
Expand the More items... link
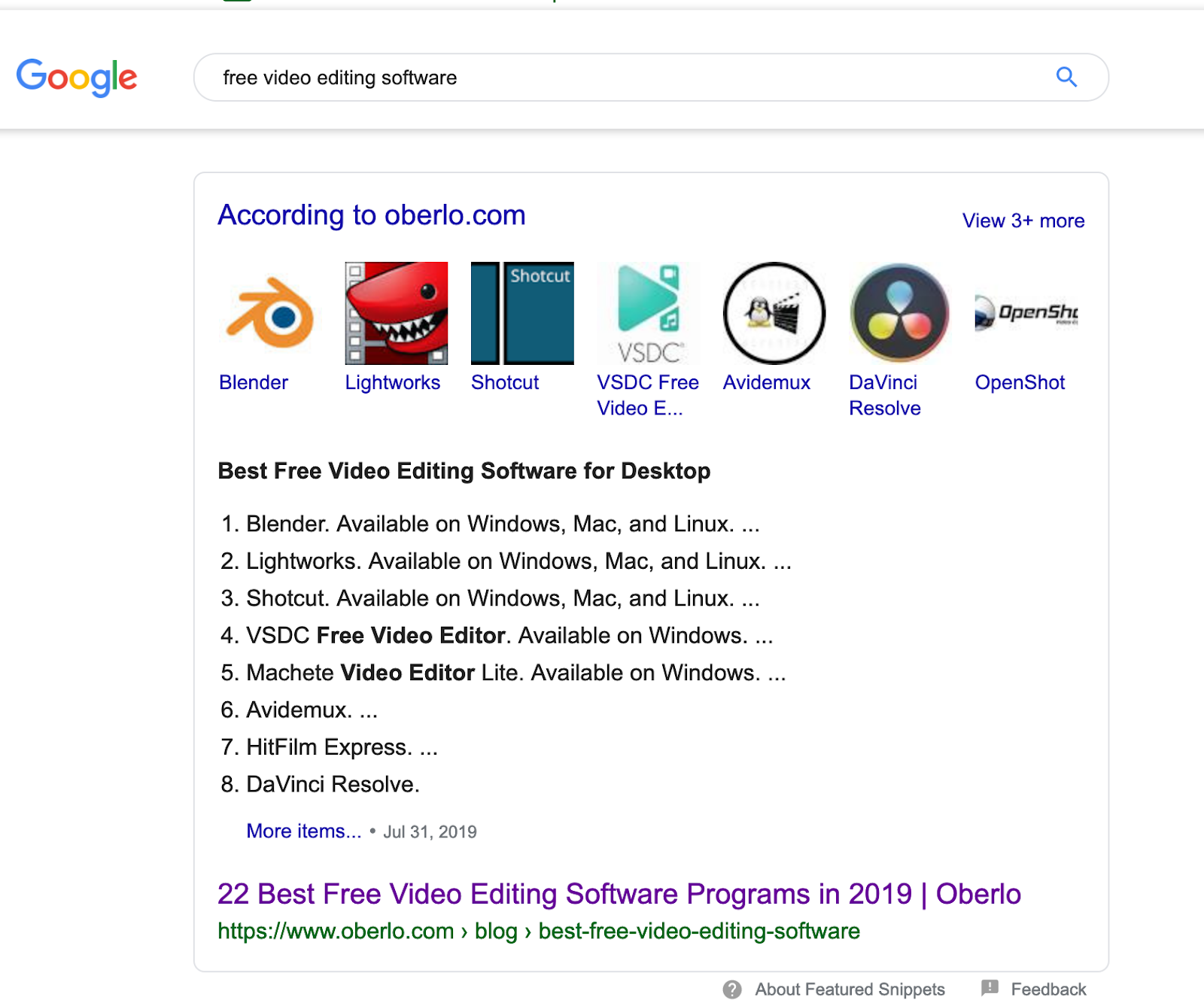click(304, 831)
